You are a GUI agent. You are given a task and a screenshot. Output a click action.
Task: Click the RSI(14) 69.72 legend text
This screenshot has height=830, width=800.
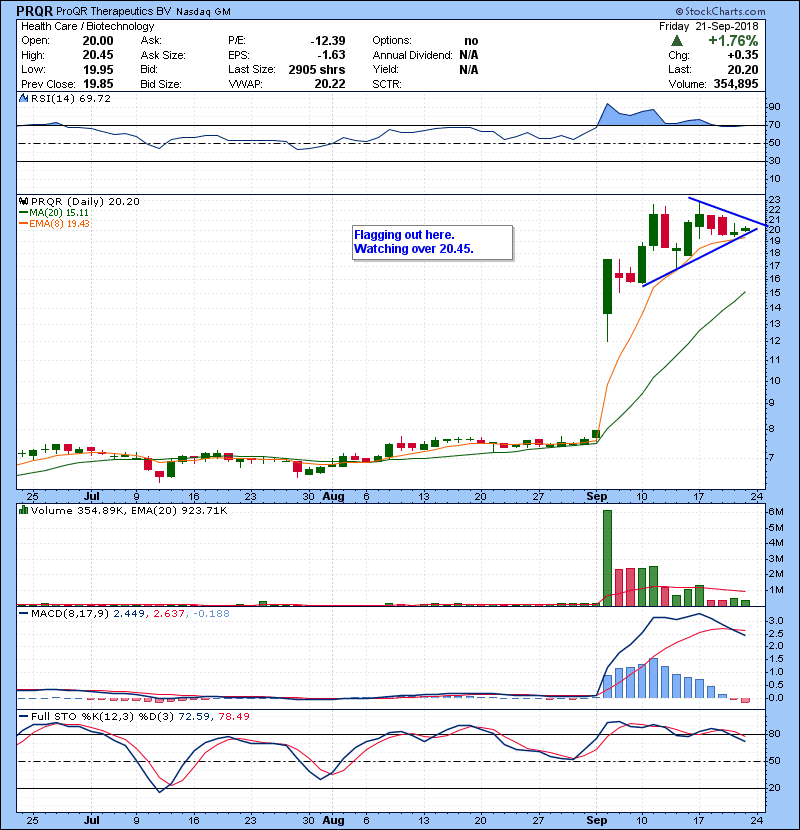(71, 98)
